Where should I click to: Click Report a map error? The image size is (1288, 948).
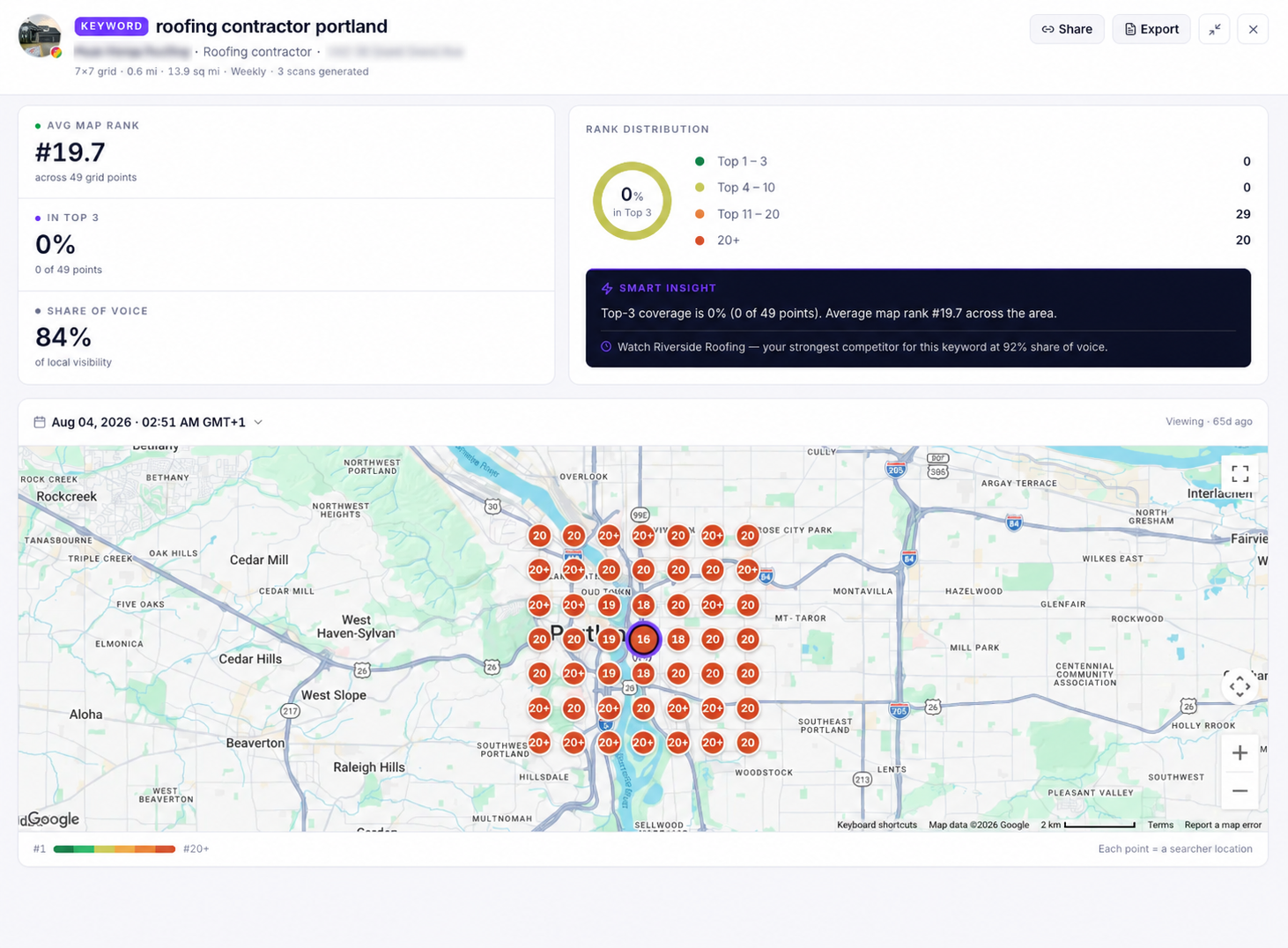pos(1223,825)
